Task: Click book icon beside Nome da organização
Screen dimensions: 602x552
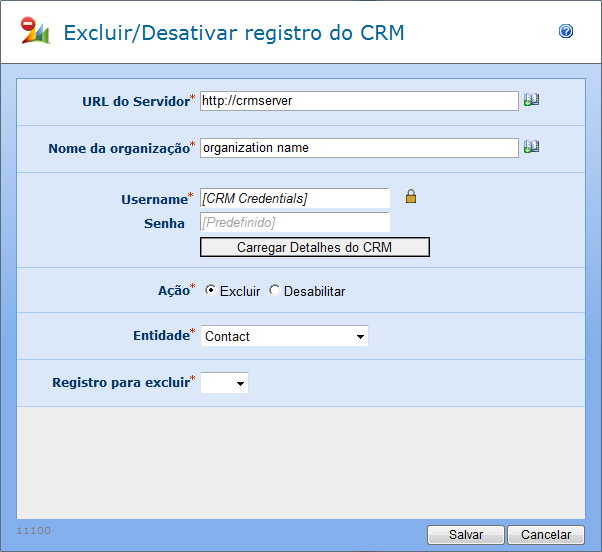Action: [x=531, y=147]
